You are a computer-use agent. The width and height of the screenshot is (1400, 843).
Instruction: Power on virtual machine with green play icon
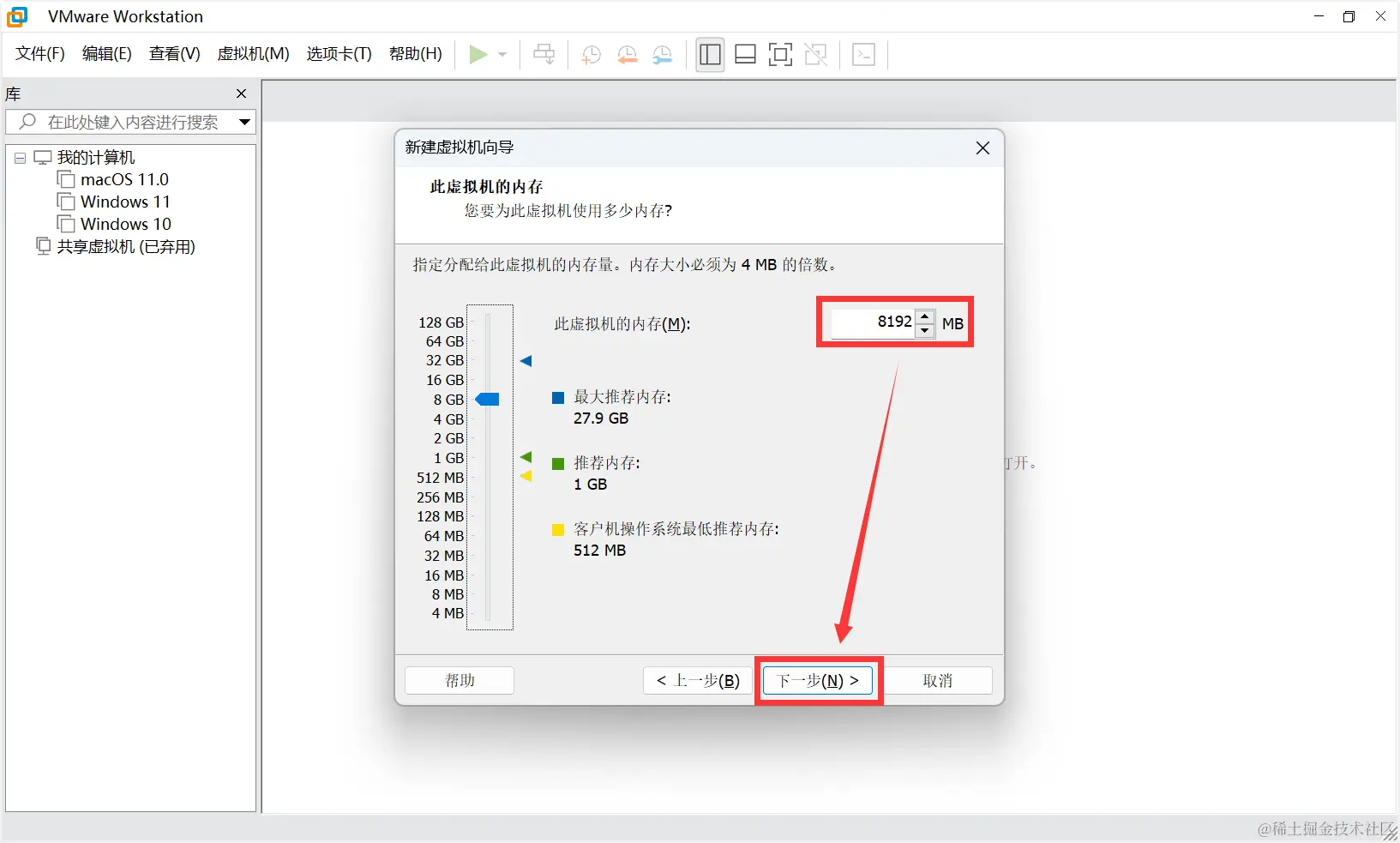pyautogui.click(x=478, y=55)
